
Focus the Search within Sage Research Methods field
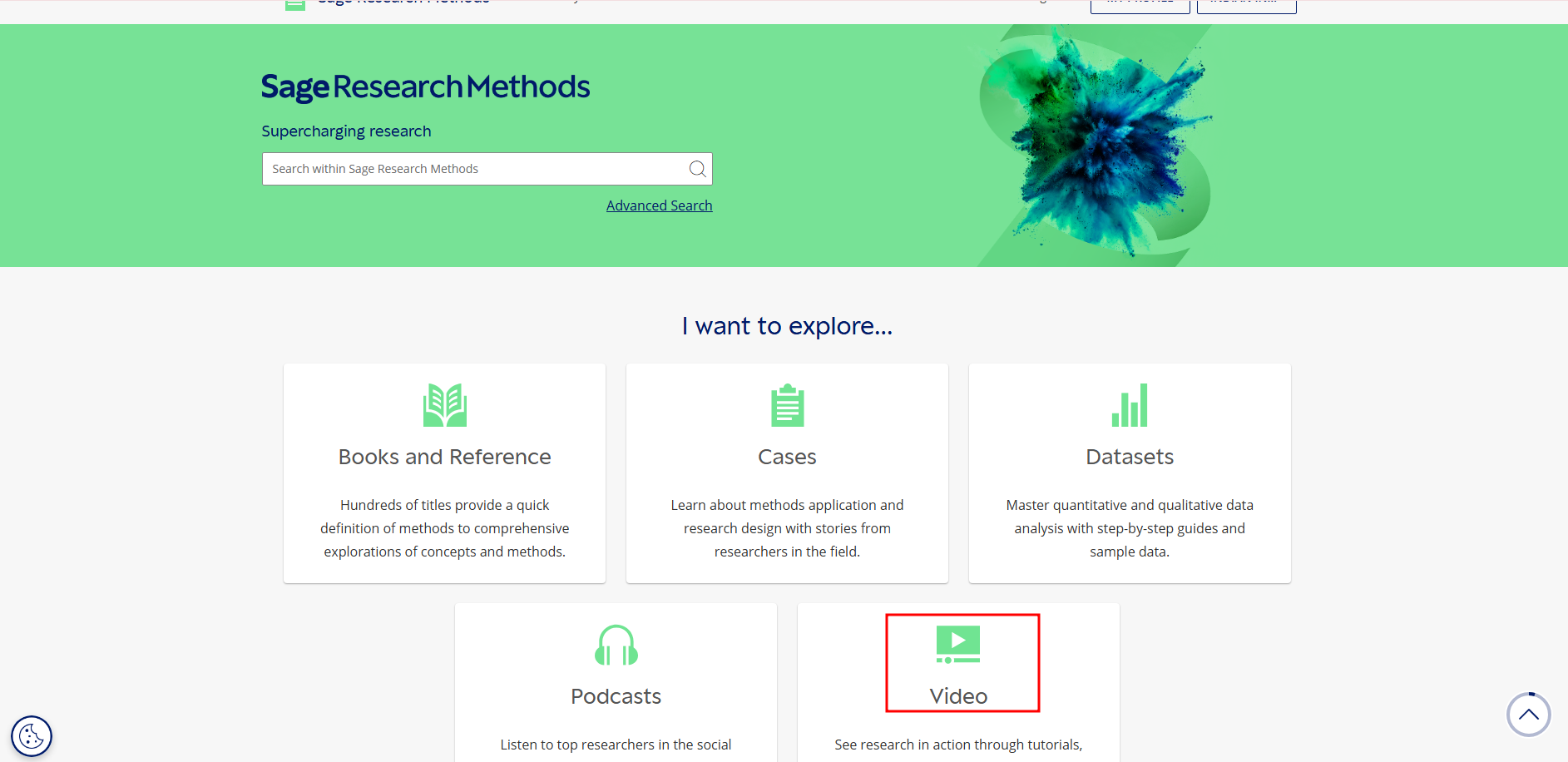pos(474,169)
